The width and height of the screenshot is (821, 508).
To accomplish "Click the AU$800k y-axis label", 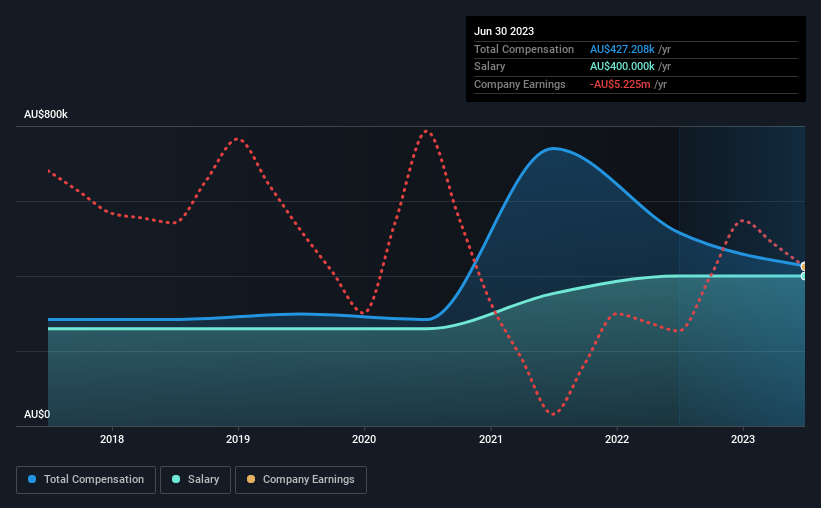I will 46,114.
